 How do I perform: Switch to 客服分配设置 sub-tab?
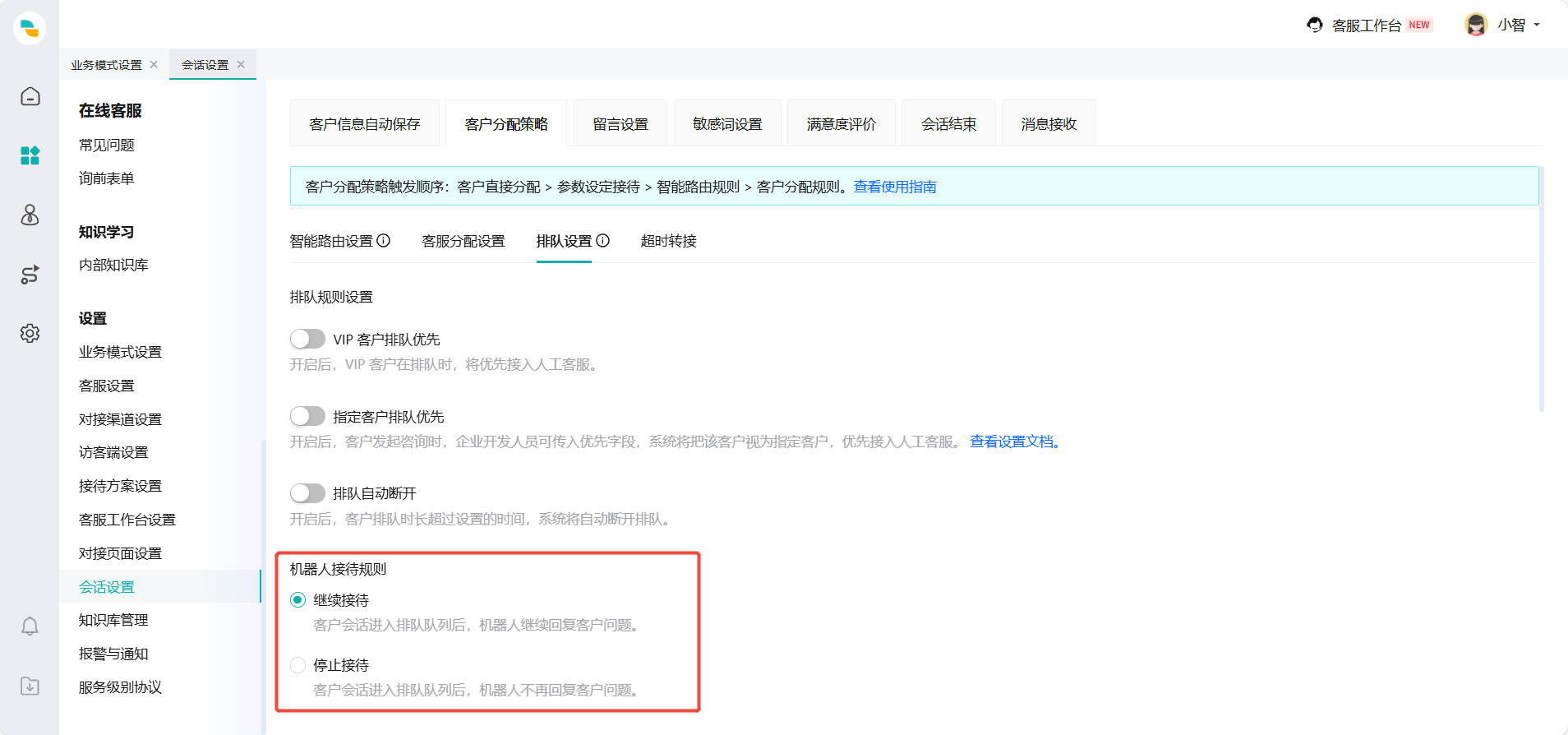(463, 241)
